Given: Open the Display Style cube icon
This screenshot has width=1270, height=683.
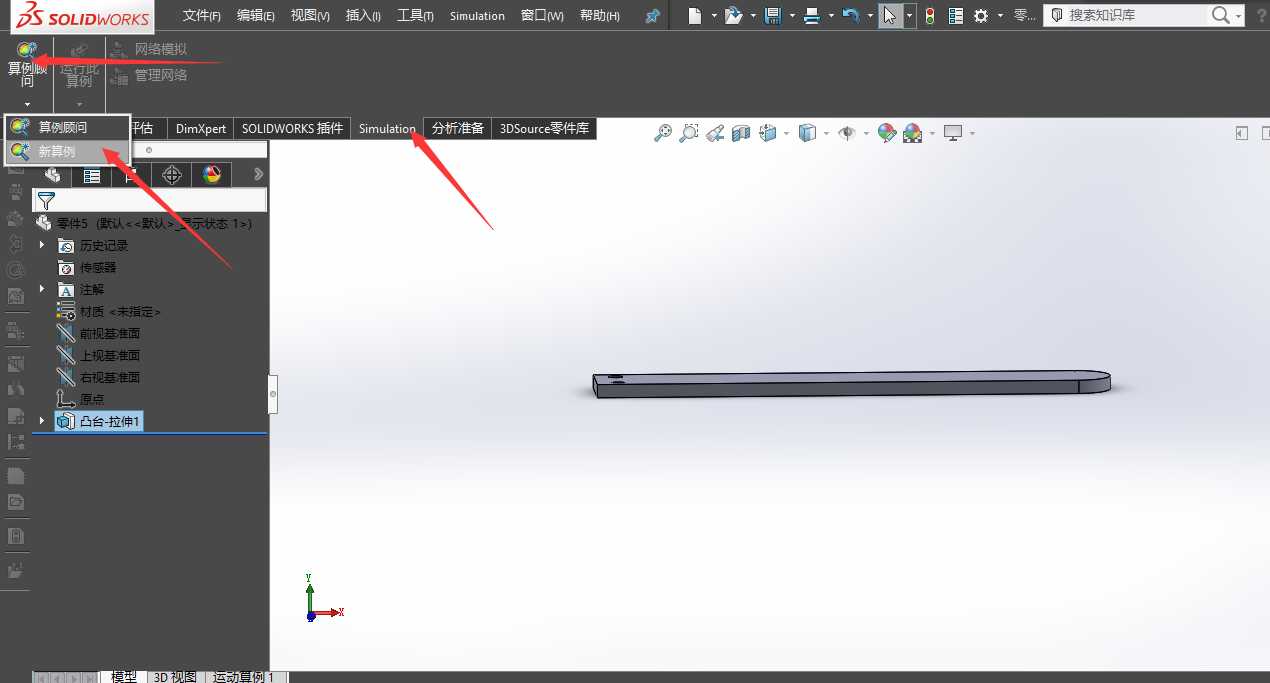Looking at the screenshot, I should point(807,133).
